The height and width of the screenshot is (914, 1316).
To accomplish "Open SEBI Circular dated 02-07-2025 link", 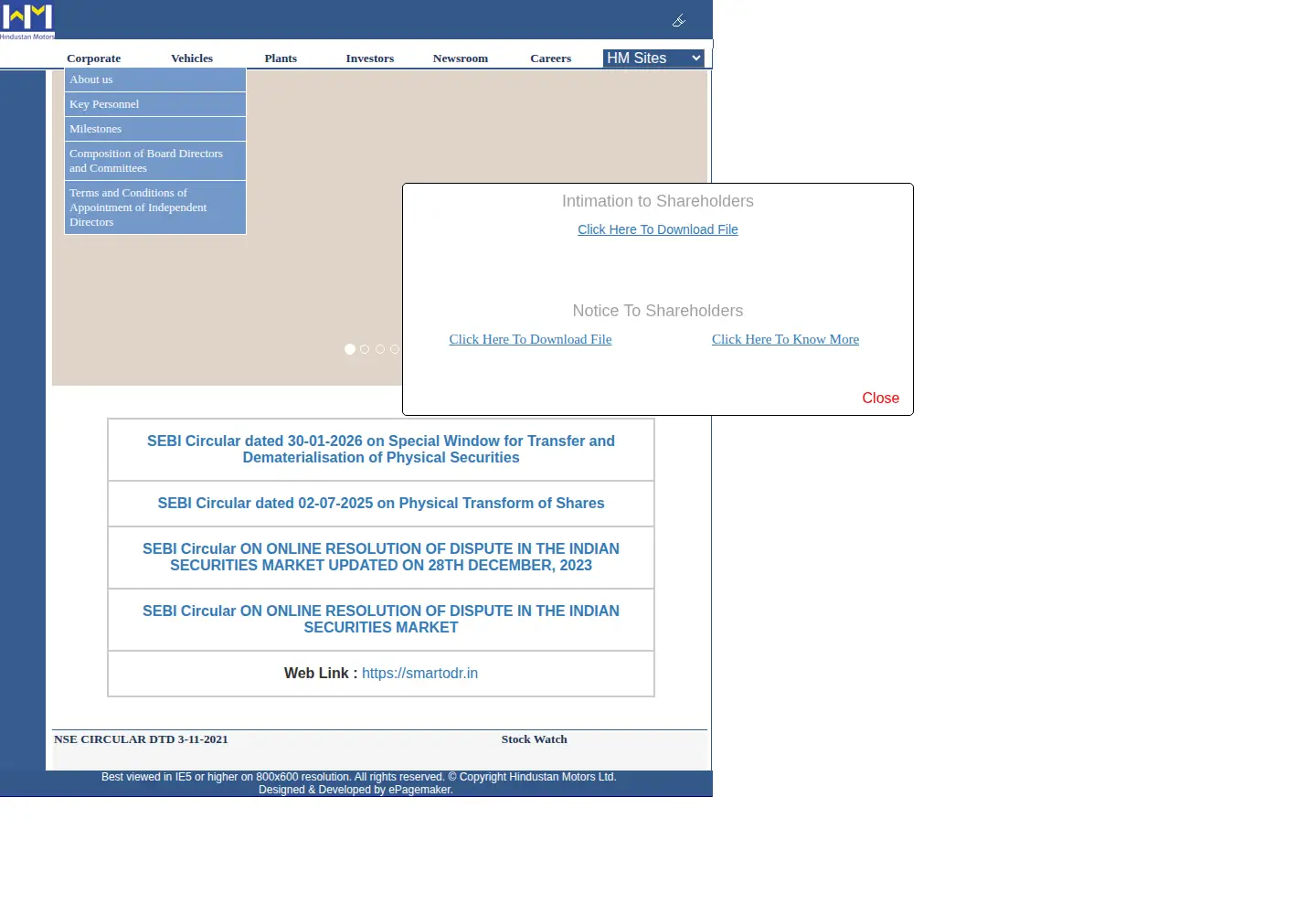I will click(x=381, y=504).
